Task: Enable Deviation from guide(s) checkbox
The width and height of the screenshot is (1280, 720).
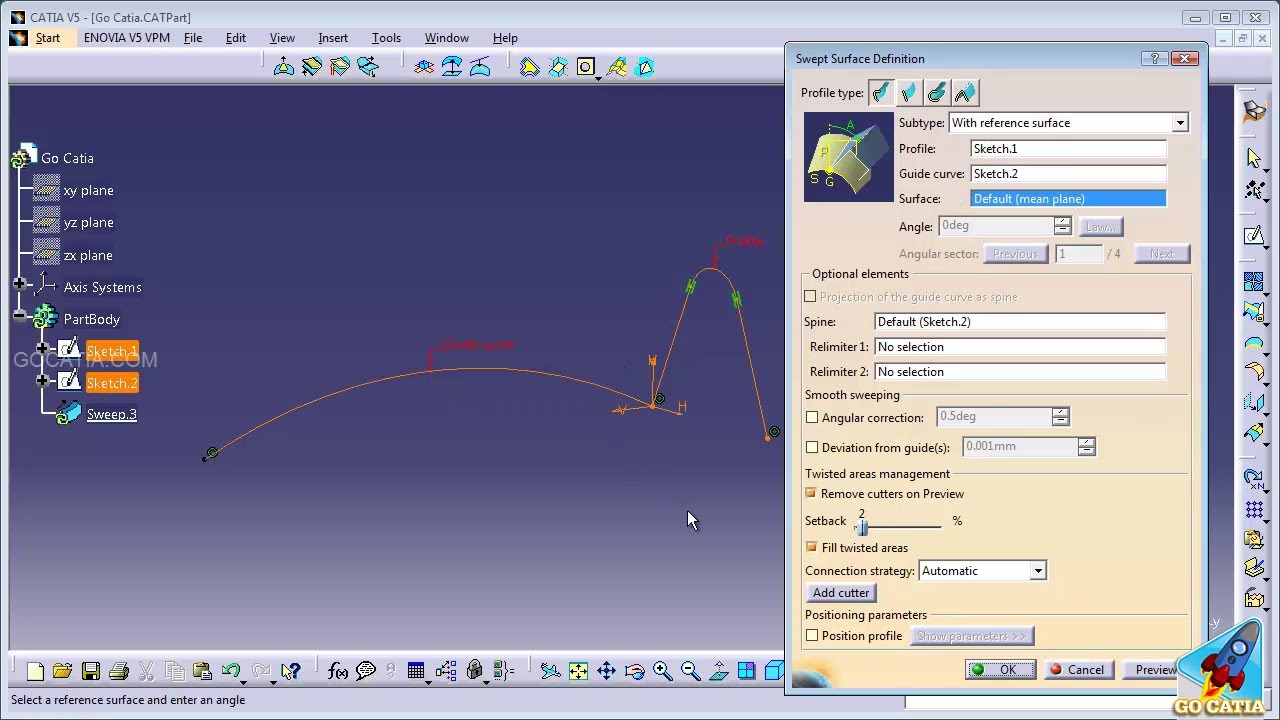Action: [812, 448]
